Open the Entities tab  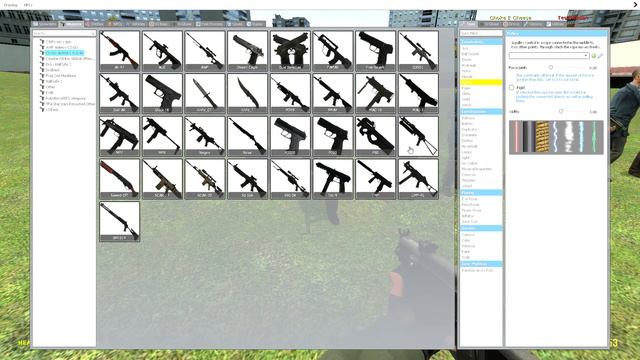[x=94, y=24]
